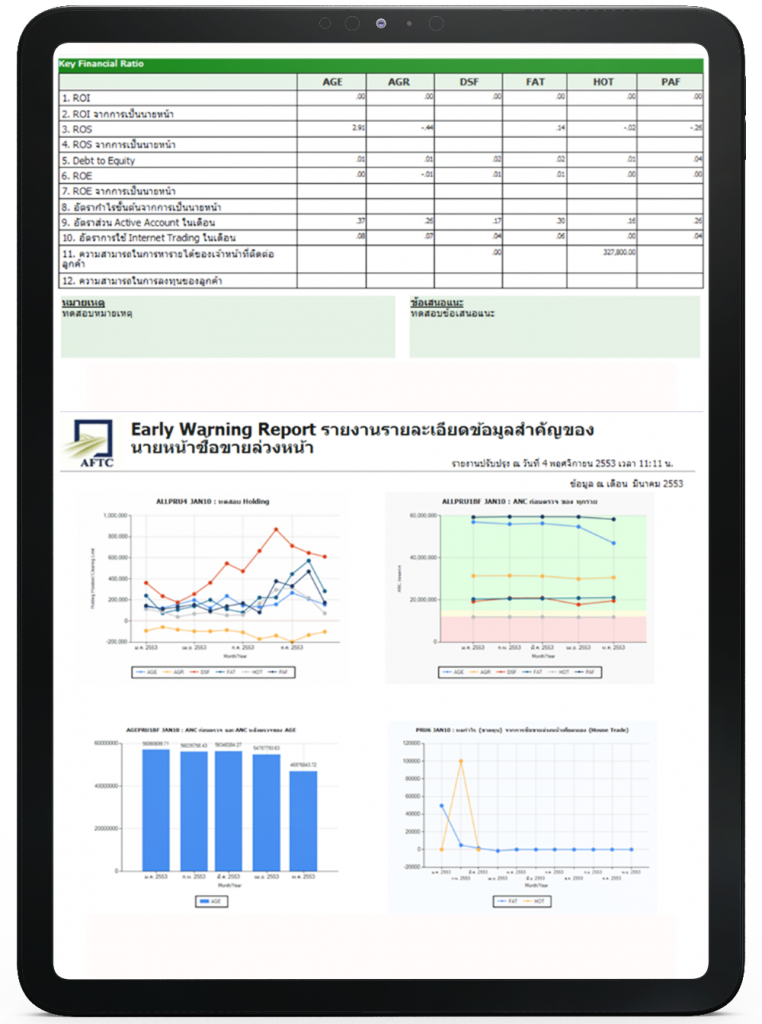Select the AGE column header
Viewport: 762px width, 1024px height.
pos(332,82)
